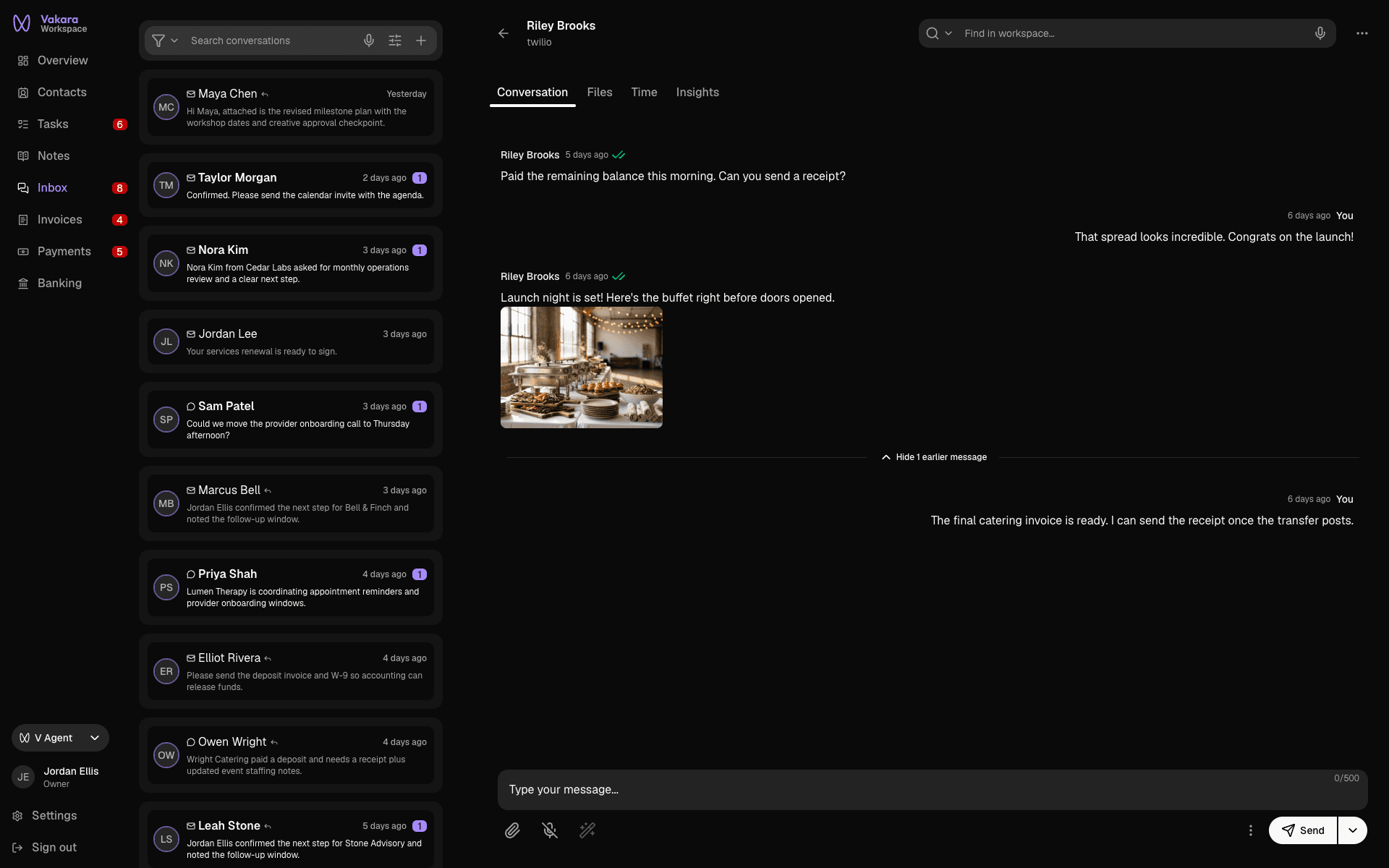Select the Conversation tab

532,93
